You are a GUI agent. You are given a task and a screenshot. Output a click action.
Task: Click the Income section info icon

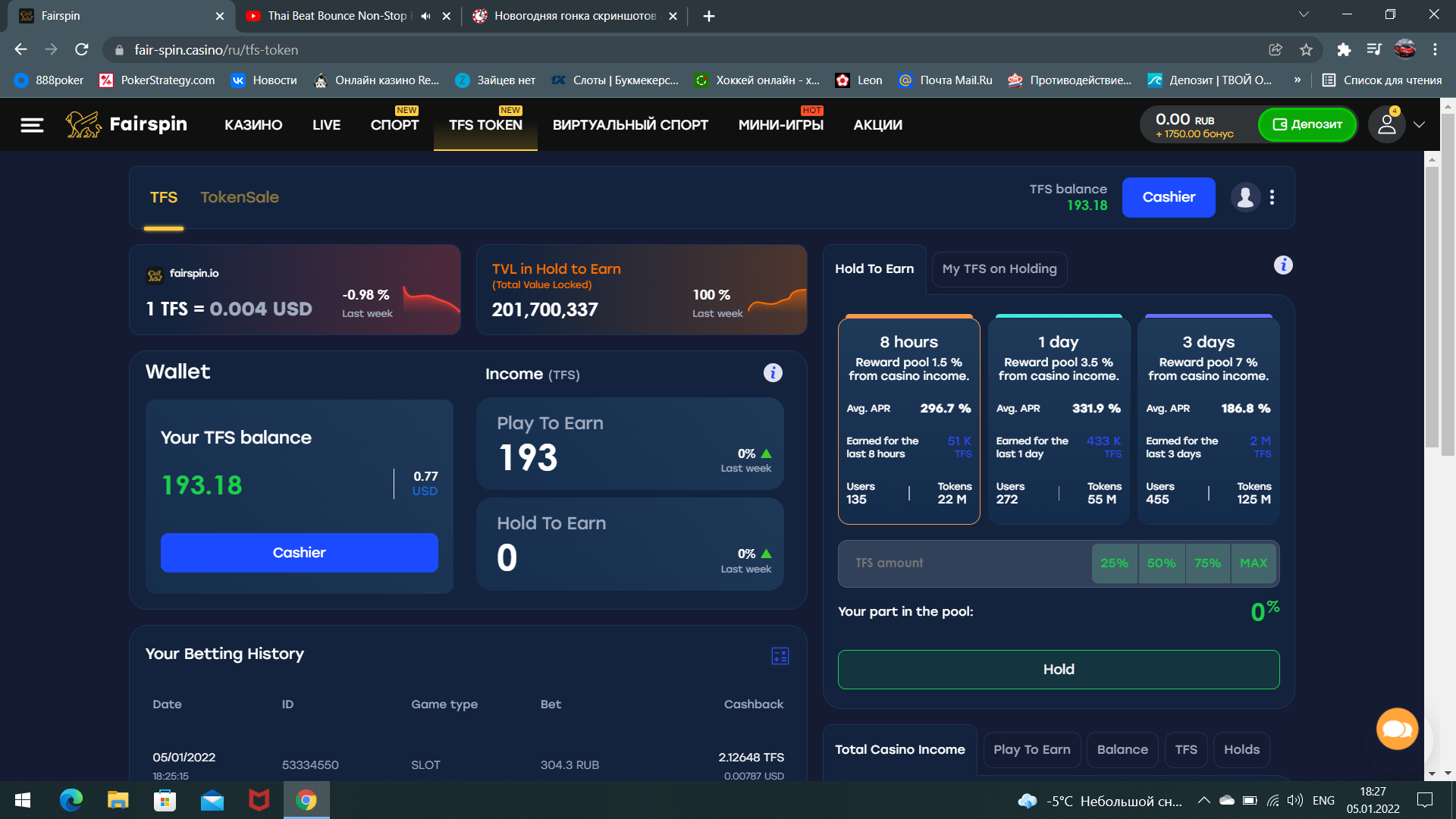[x=773, y=373]
